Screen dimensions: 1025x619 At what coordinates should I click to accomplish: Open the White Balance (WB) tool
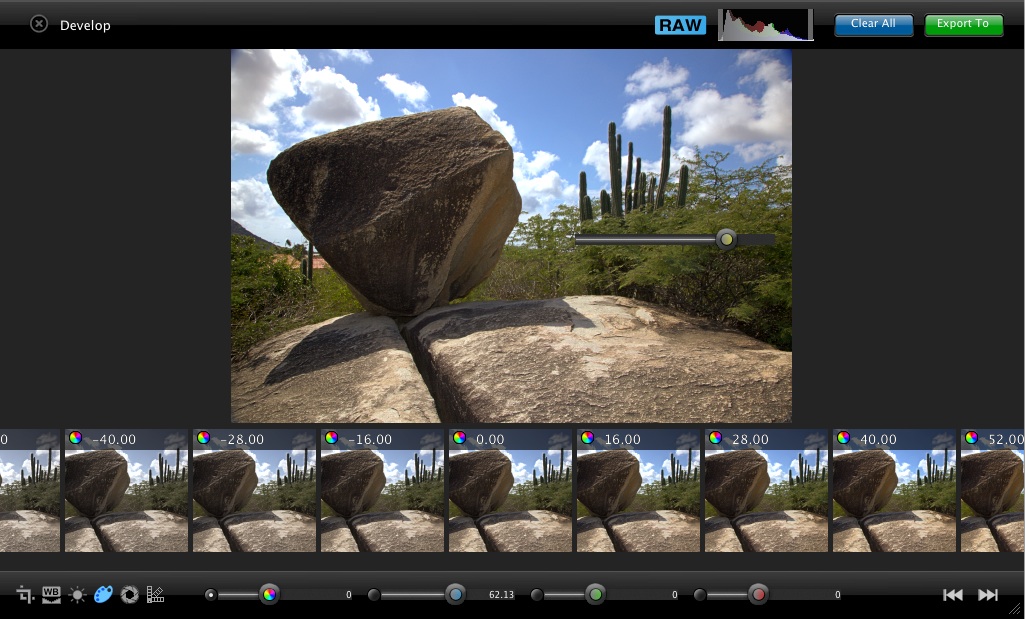pyautogui.click(x=51, y=594)
